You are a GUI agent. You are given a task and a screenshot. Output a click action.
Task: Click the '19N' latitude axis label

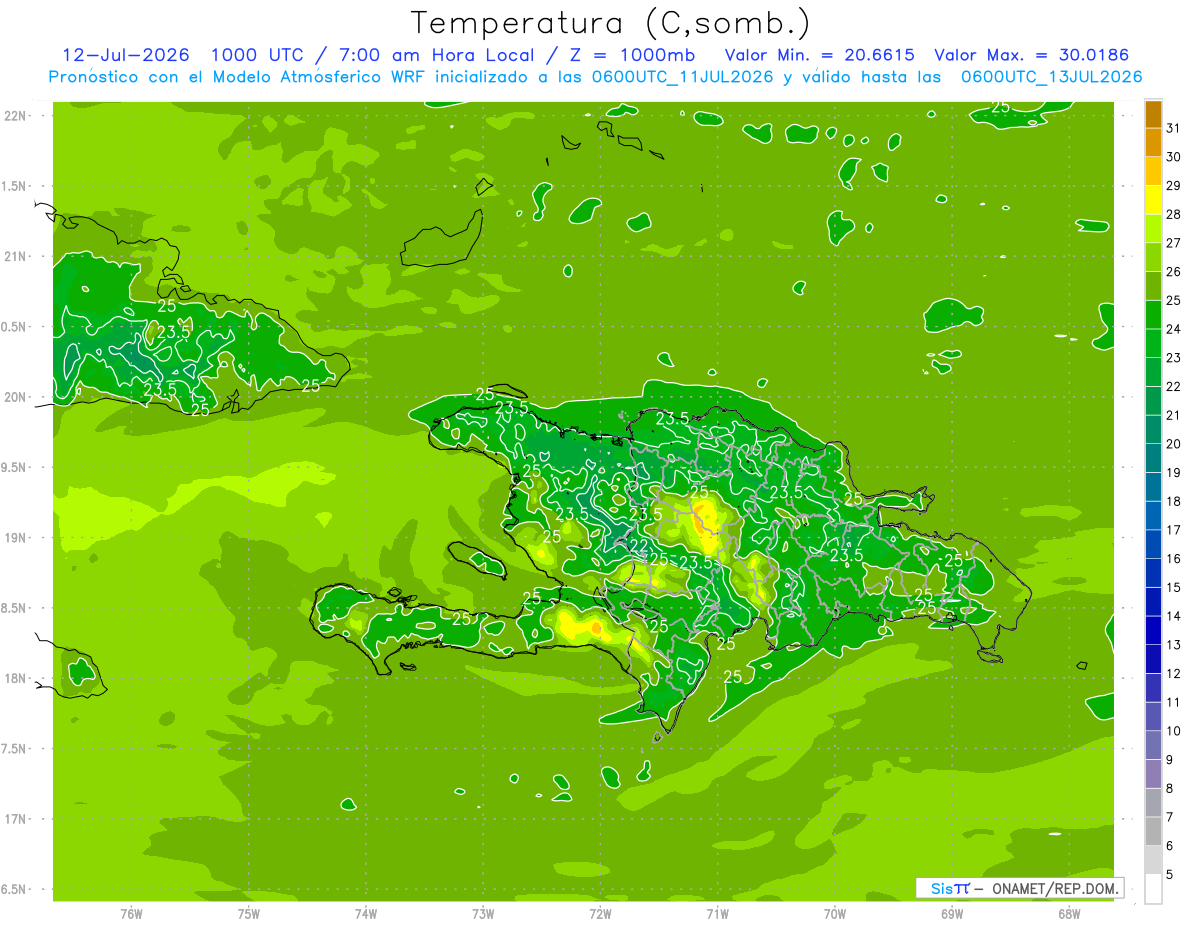click(16, 537)
